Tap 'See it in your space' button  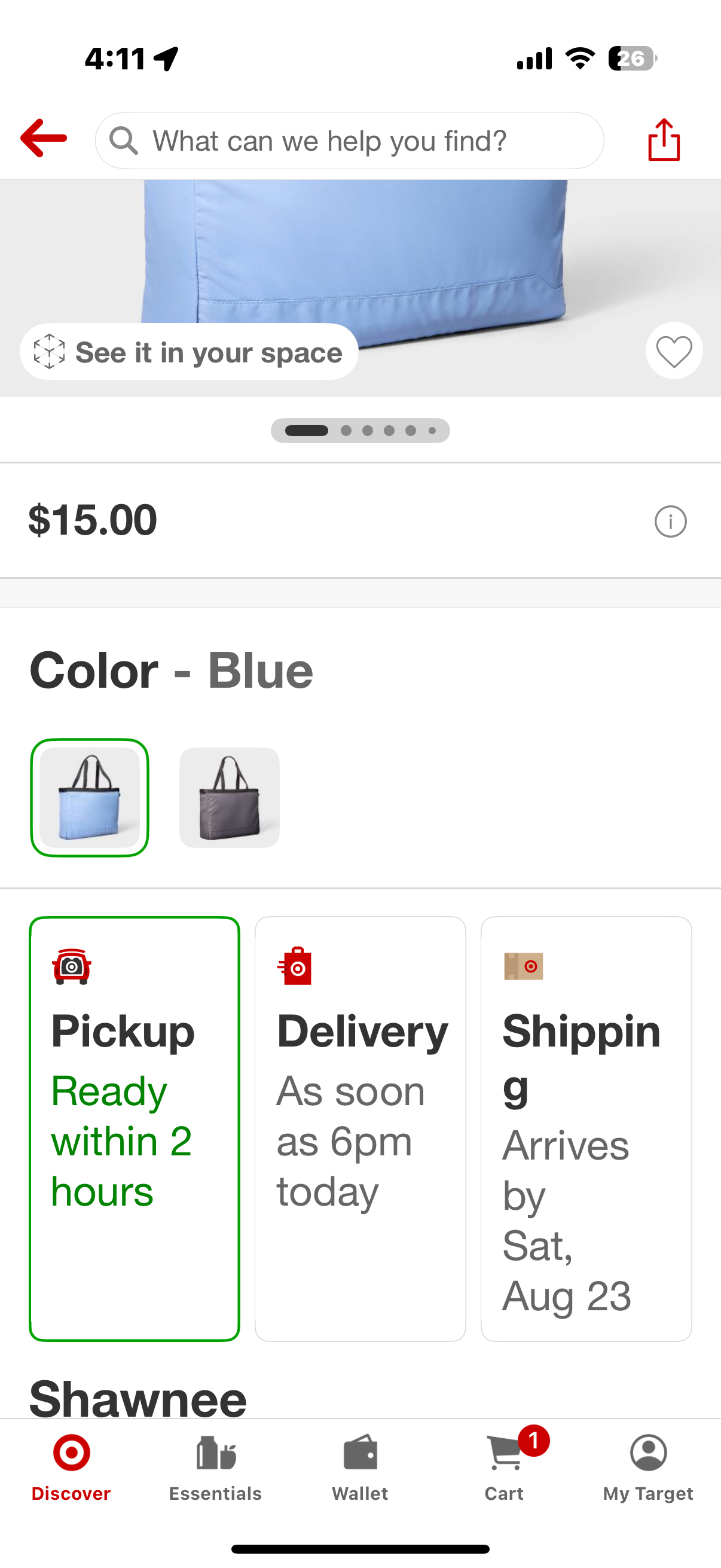[190, 352]
